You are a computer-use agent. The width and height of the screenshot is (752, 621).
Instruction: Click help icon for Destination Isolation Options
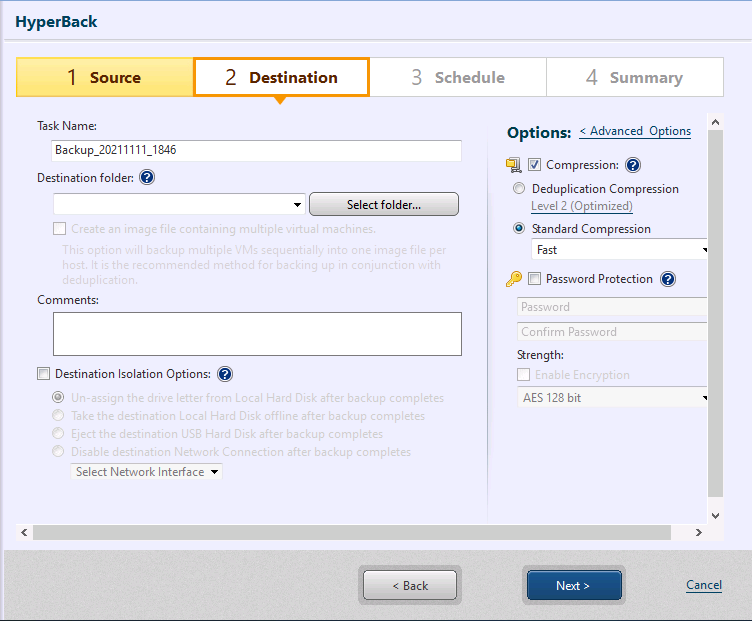(x=225, y=374)
